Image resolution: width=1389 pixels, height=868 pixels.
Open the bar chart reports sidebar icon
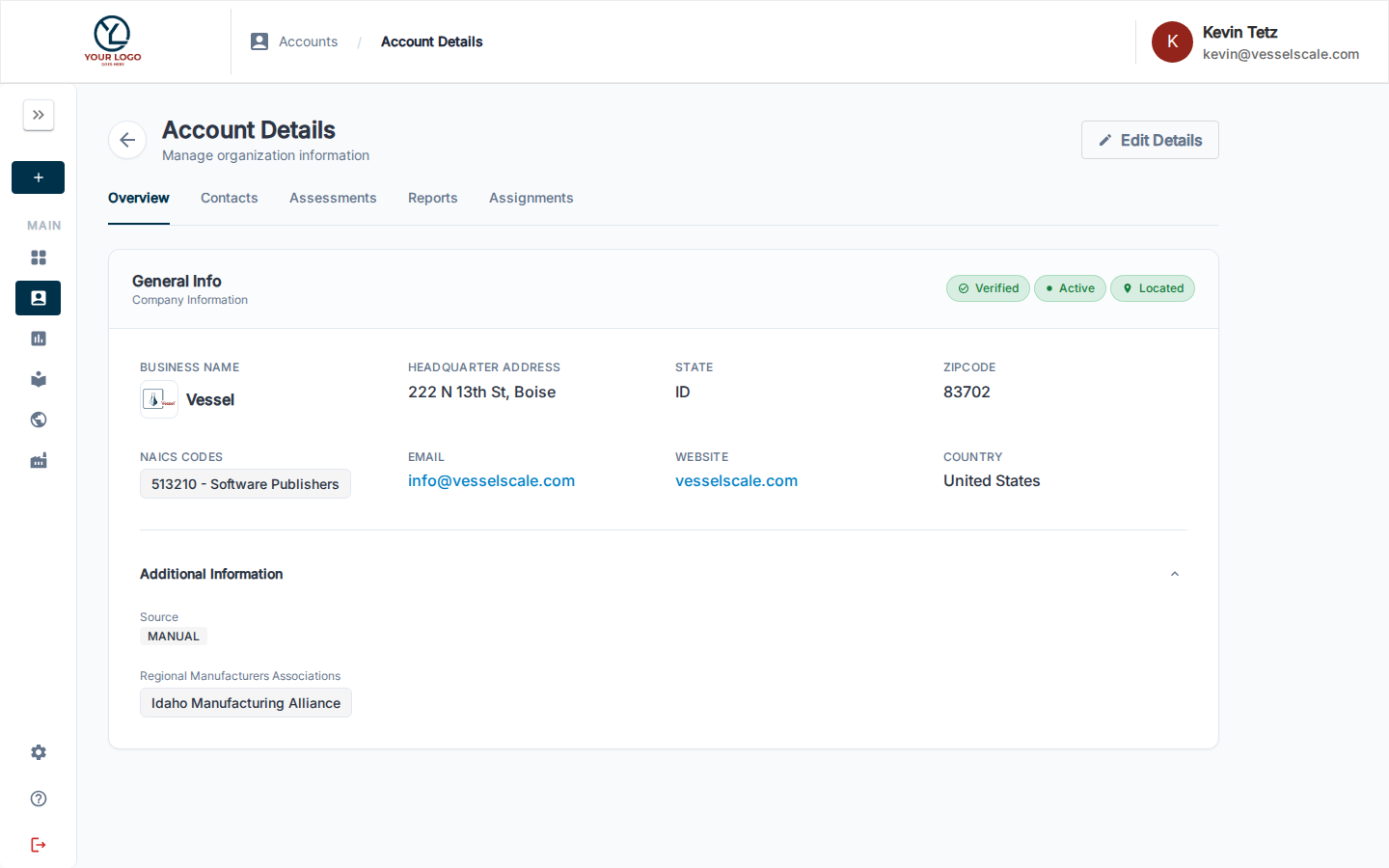[39, 339]
